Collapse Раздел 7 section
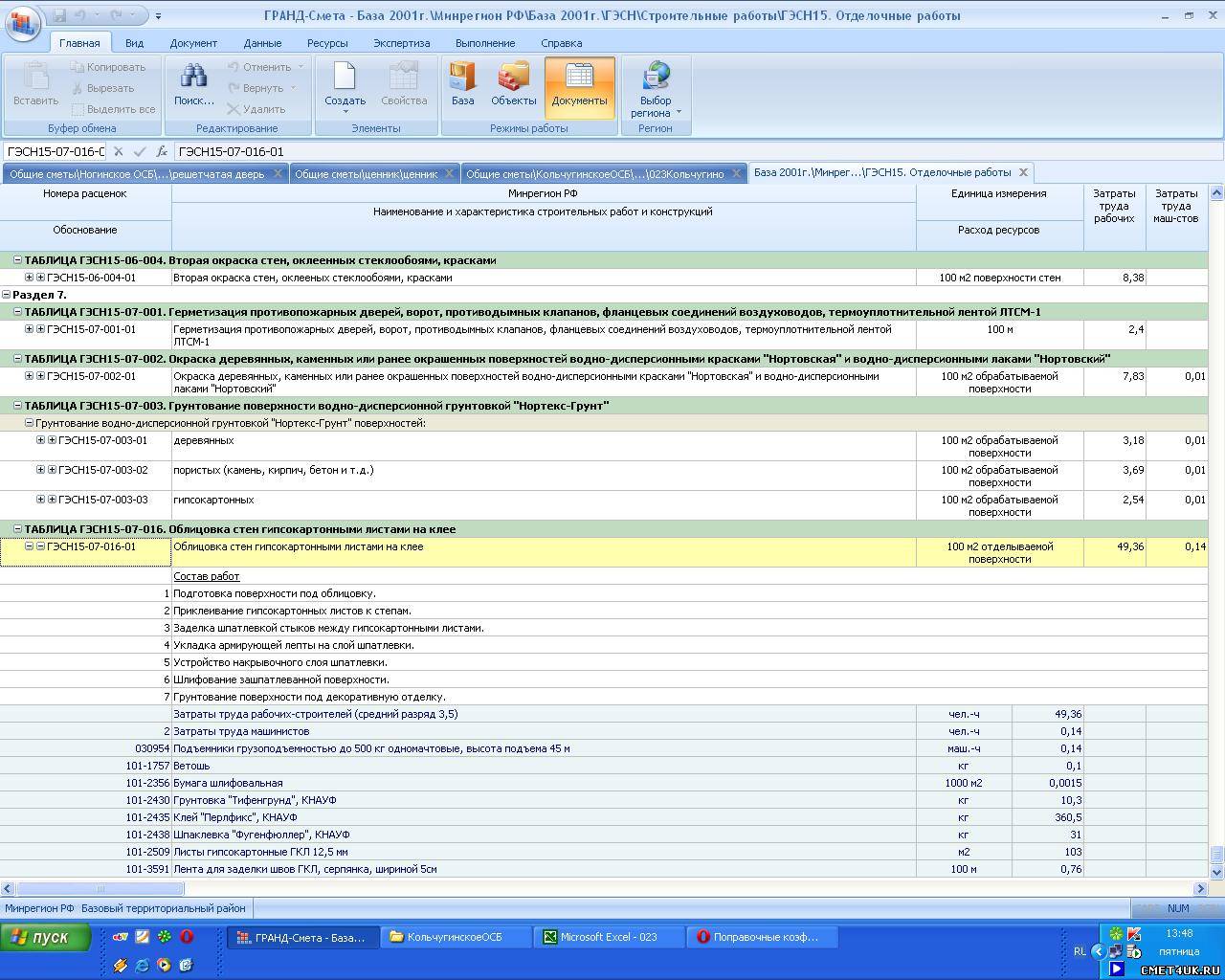 (7, 295)
